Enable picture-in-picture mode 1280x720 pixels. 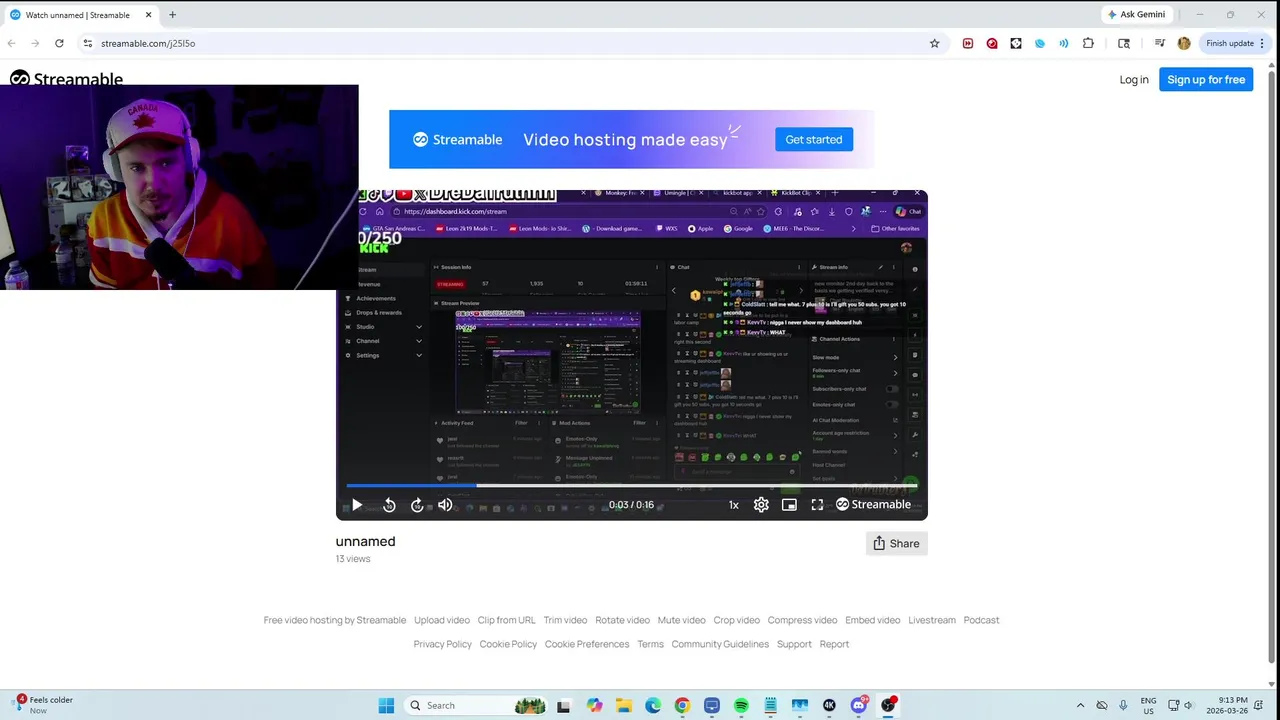click(789, 505)
